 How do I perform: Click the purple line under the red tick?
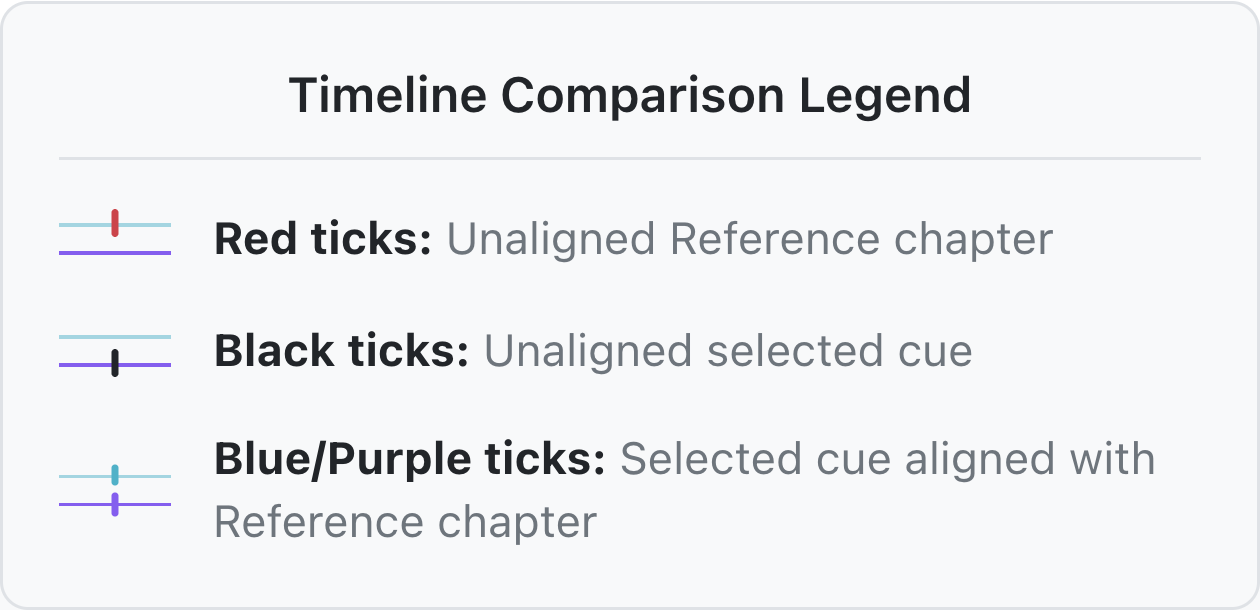click(x=115, y=253)
